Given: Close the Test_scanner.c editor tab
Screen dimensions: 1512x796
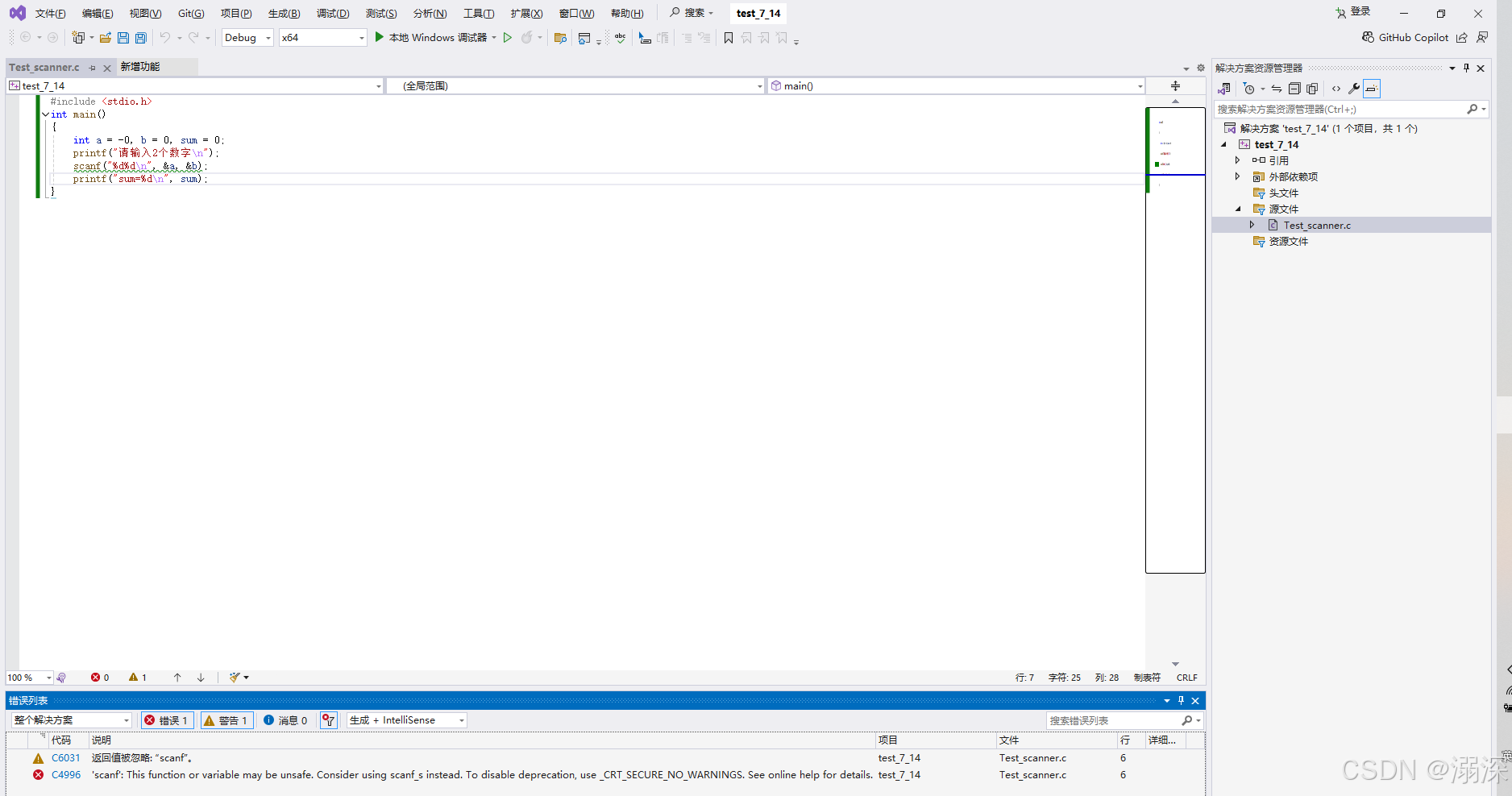Looking at the screenshot, I should (x=107, y=68).
